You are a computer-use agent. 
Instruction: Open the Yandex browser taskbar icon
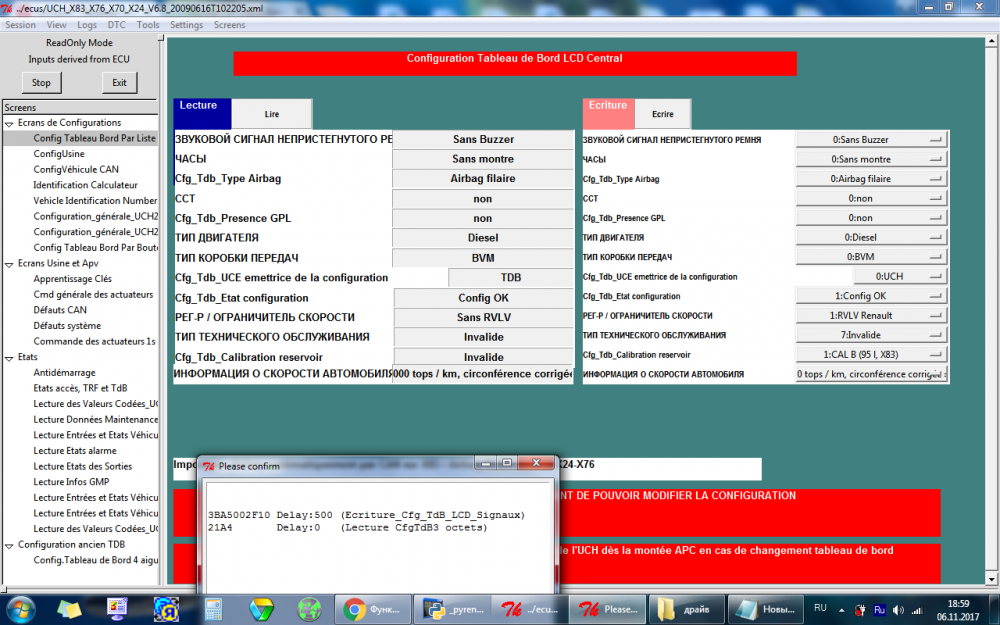(166, 609)
